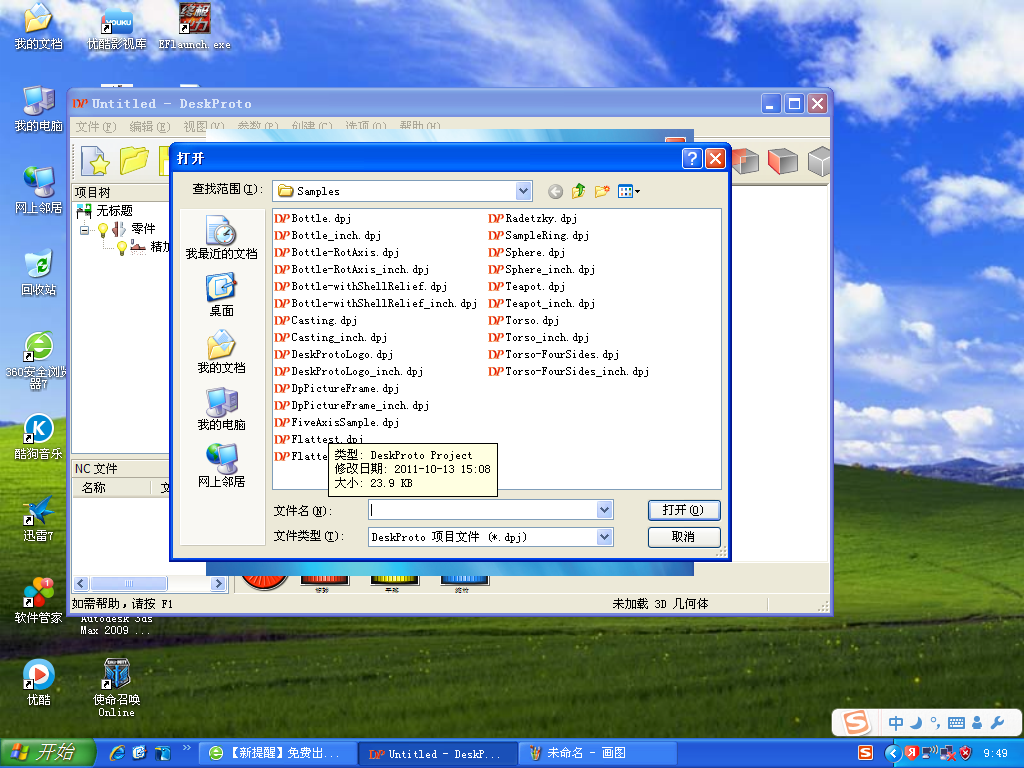Open the Kugou music (酷狗音乐) desktop icon
Viewport: 1024px width, 768px height.
point(39,436)
